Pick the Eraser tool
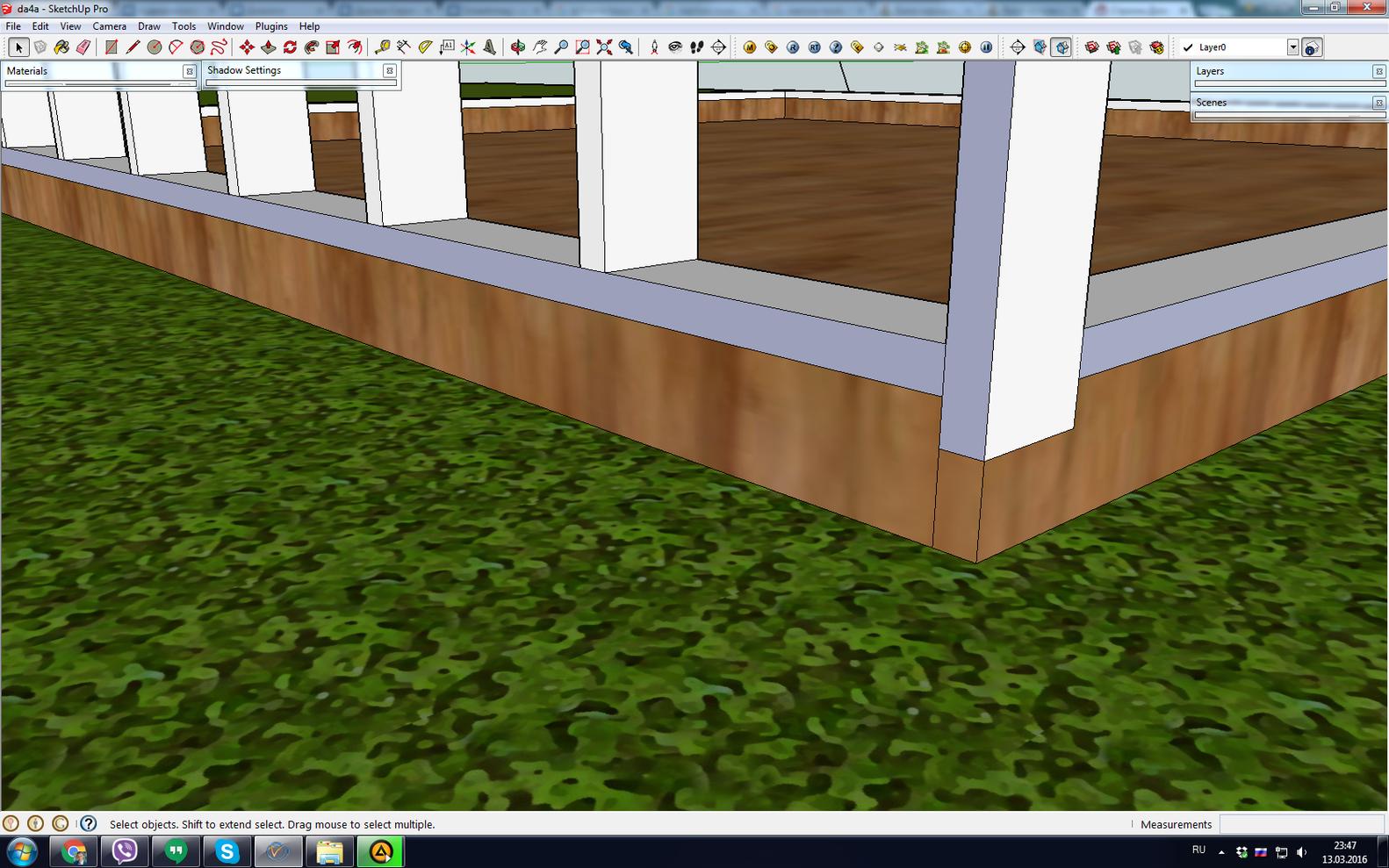This screenshot has width=1389, height=868. [x=83, y=47]
